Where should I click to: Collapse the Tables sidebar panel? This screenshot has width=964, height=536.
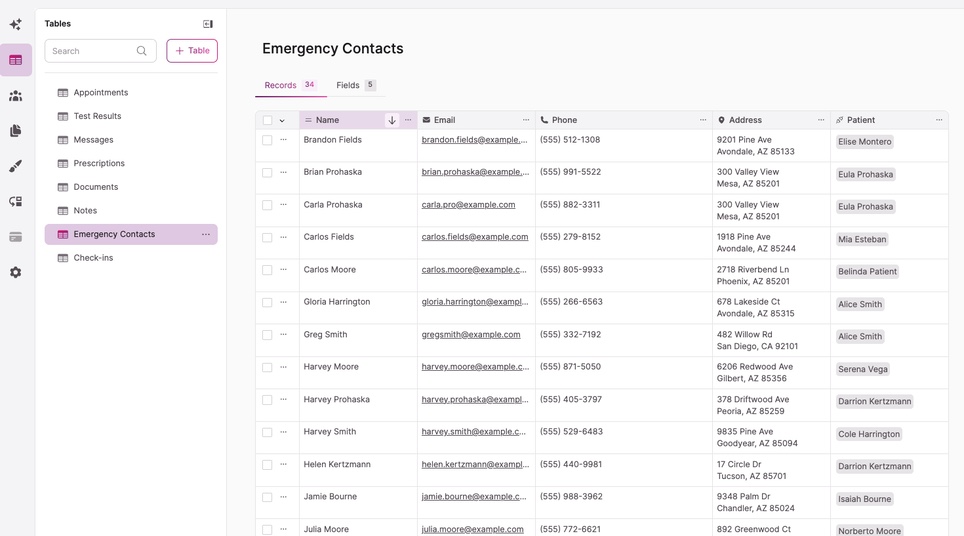tap(208, 24)
